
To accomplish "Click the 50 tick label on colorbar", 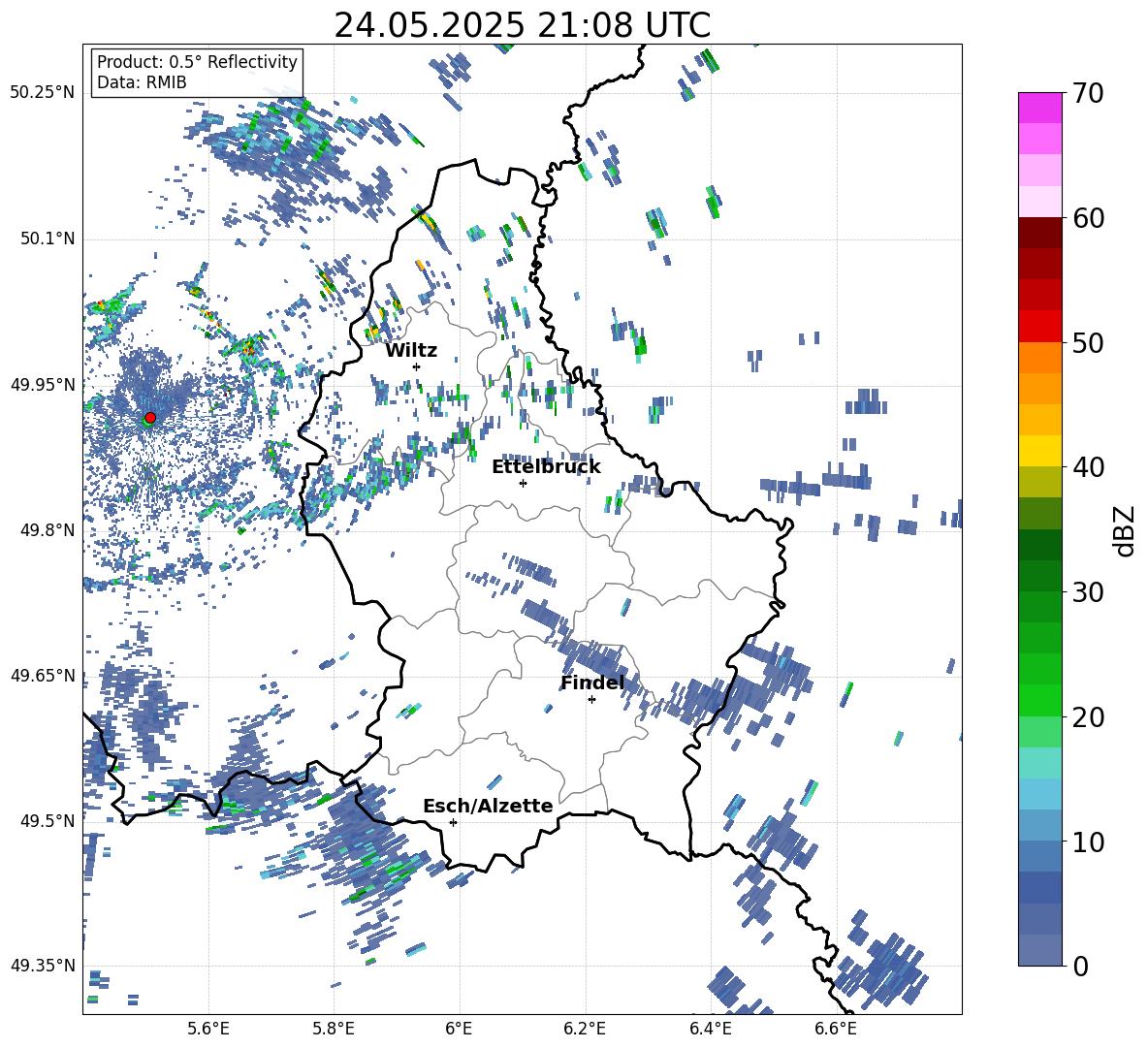I will [1088, 342].
